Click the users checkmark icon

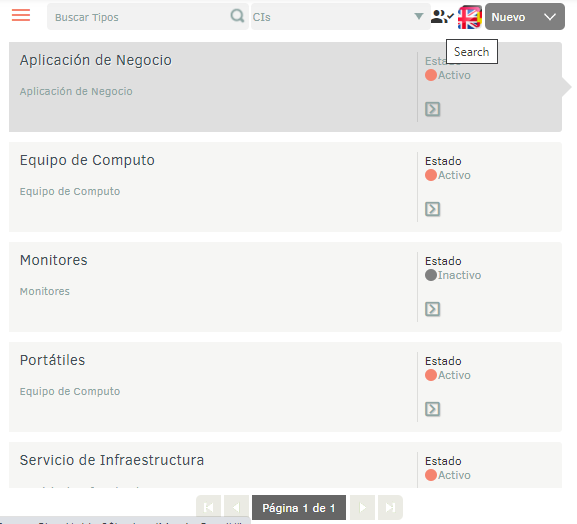click(442, 17)
